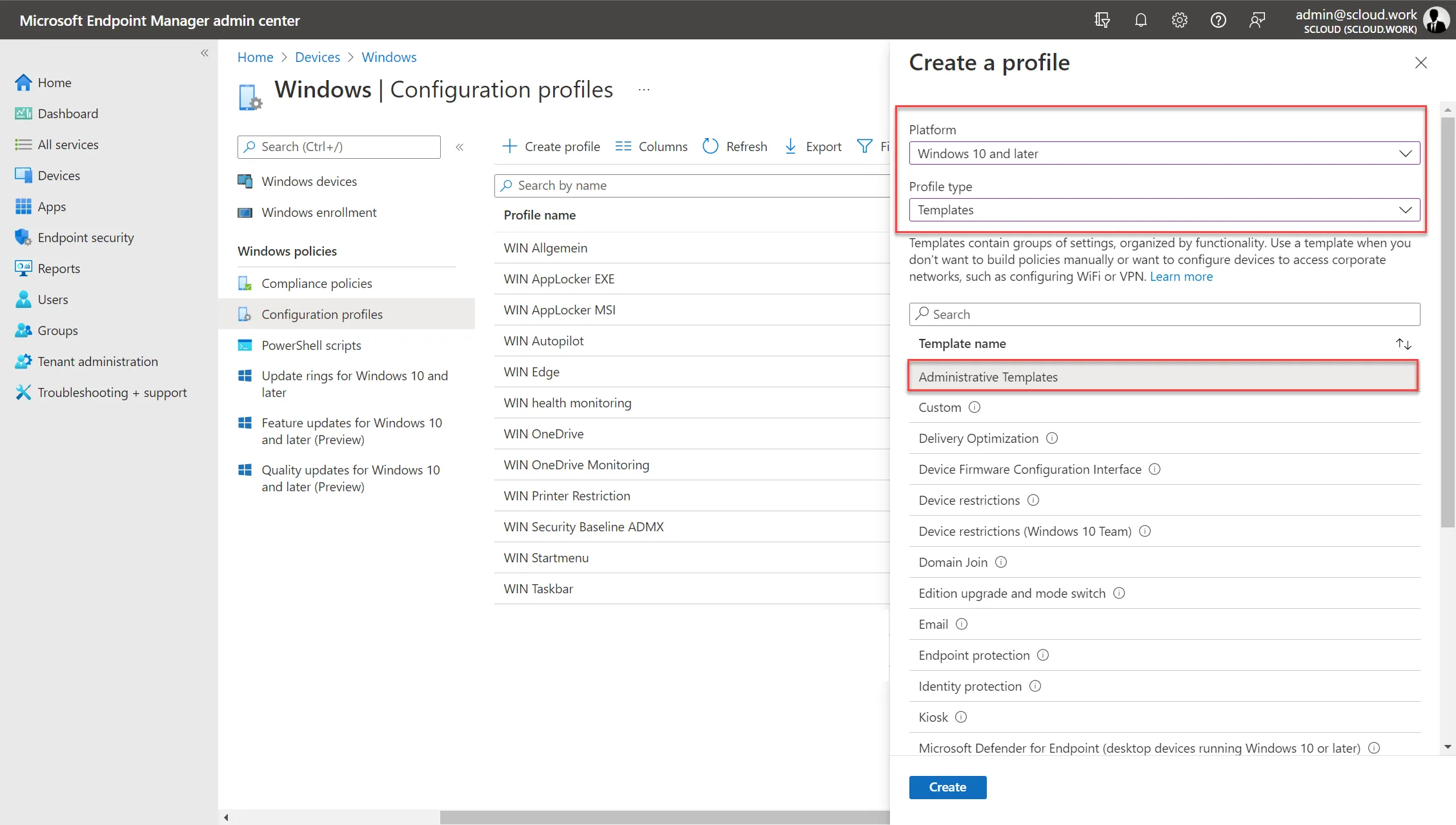Click info icon next to Delivery Optimization

[1052, 438]
